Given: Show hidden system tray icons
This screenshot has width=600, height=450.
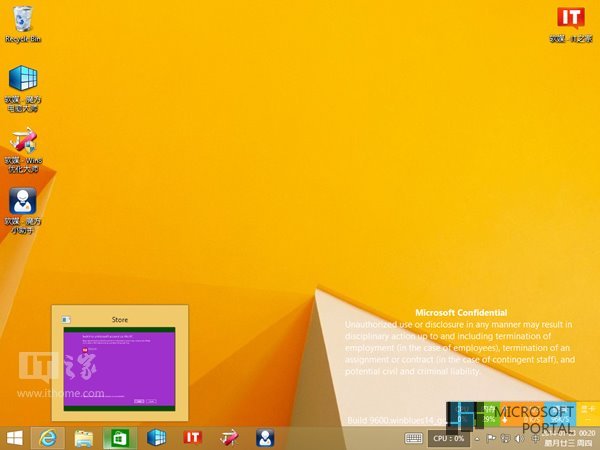Looking at the screenshot, I should pos(477,439).
